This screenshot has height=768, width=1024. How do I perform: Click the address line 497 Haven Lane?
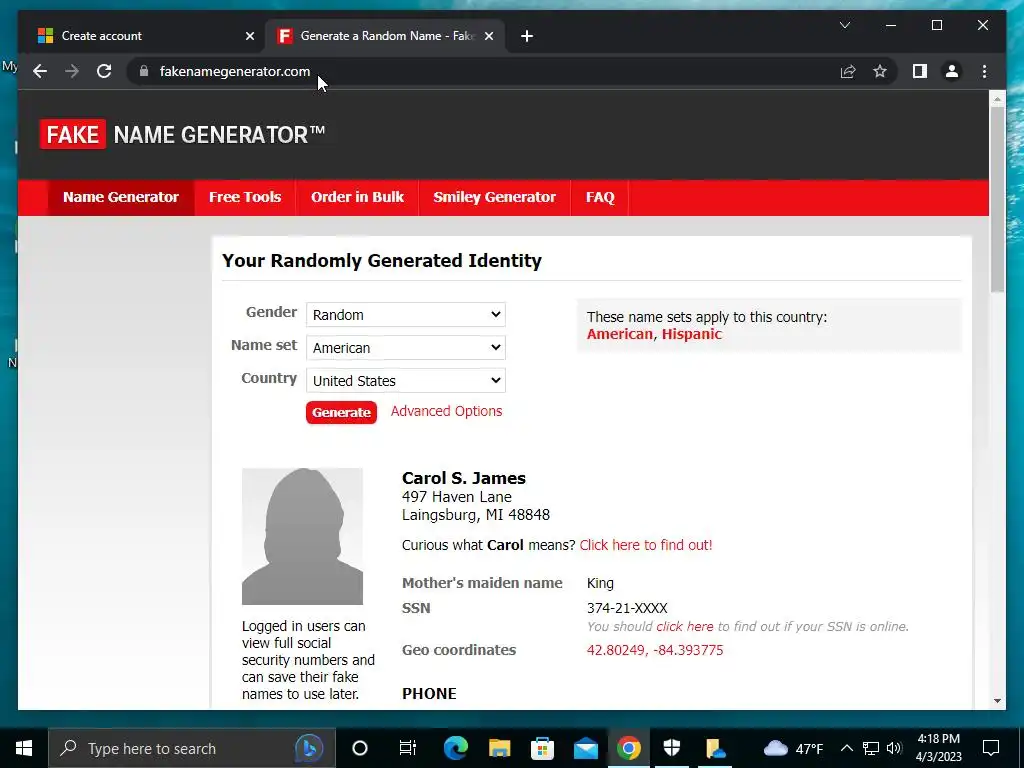pos(456,497)
